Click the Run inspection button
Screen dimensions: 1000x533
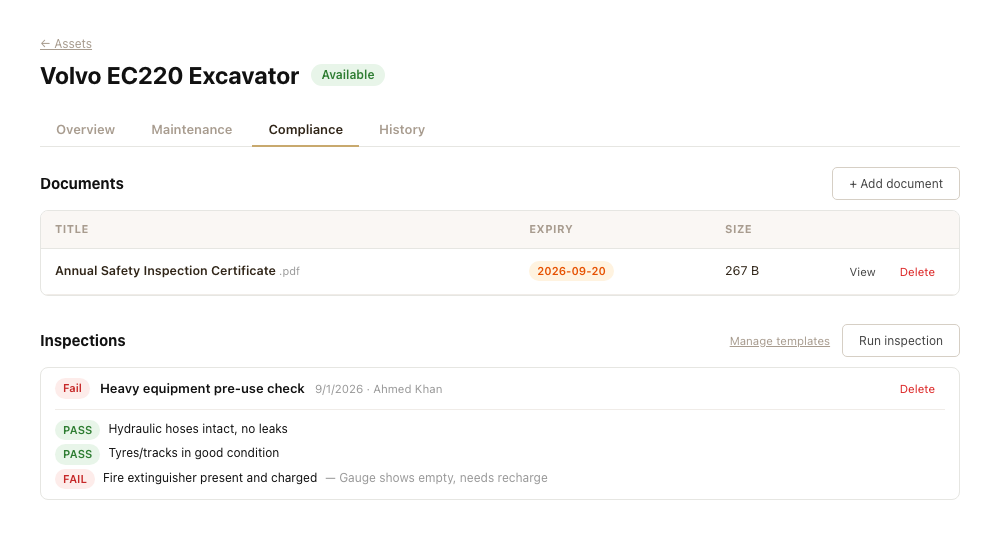point(901,340)
